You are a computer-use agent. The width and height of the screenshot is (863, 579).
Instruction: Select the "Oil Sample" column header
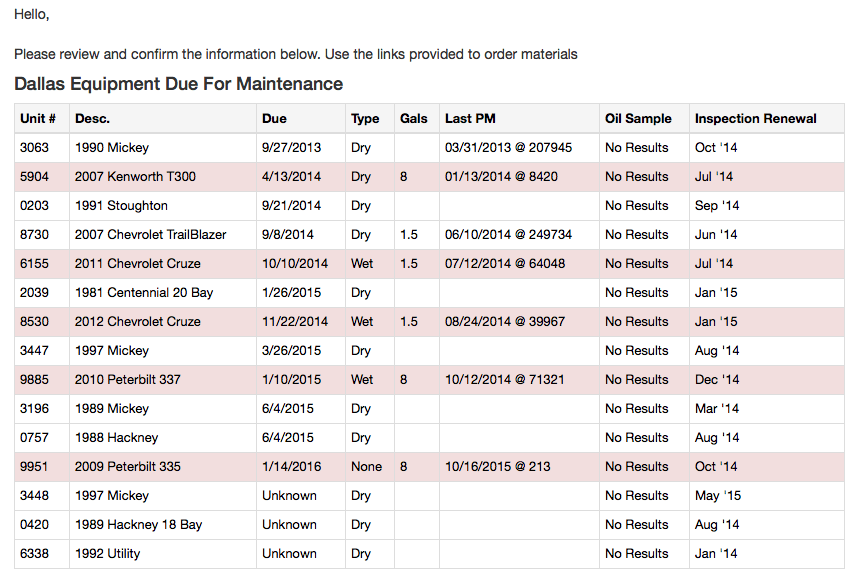coord(638,118)
